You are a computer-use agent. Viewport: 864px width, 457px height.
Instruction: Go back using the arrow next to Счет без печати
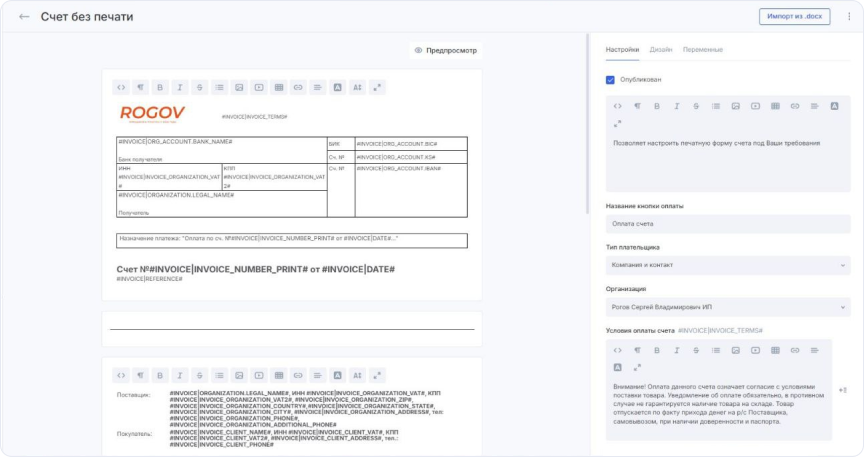pyautogui.click(x=24, y=17)
